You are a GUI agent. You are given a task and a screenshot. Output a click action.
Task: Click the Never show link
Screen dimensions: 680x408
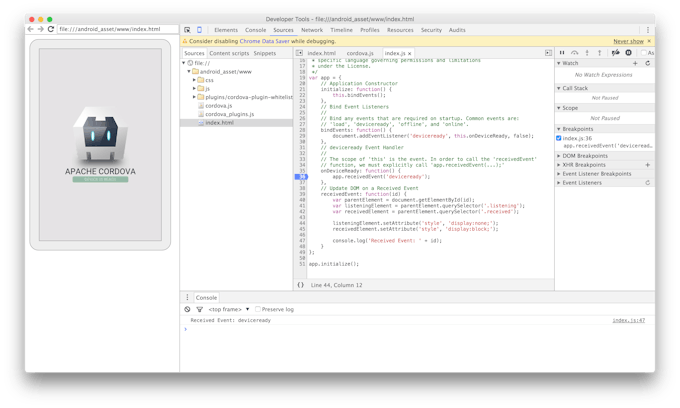point(628,41)
